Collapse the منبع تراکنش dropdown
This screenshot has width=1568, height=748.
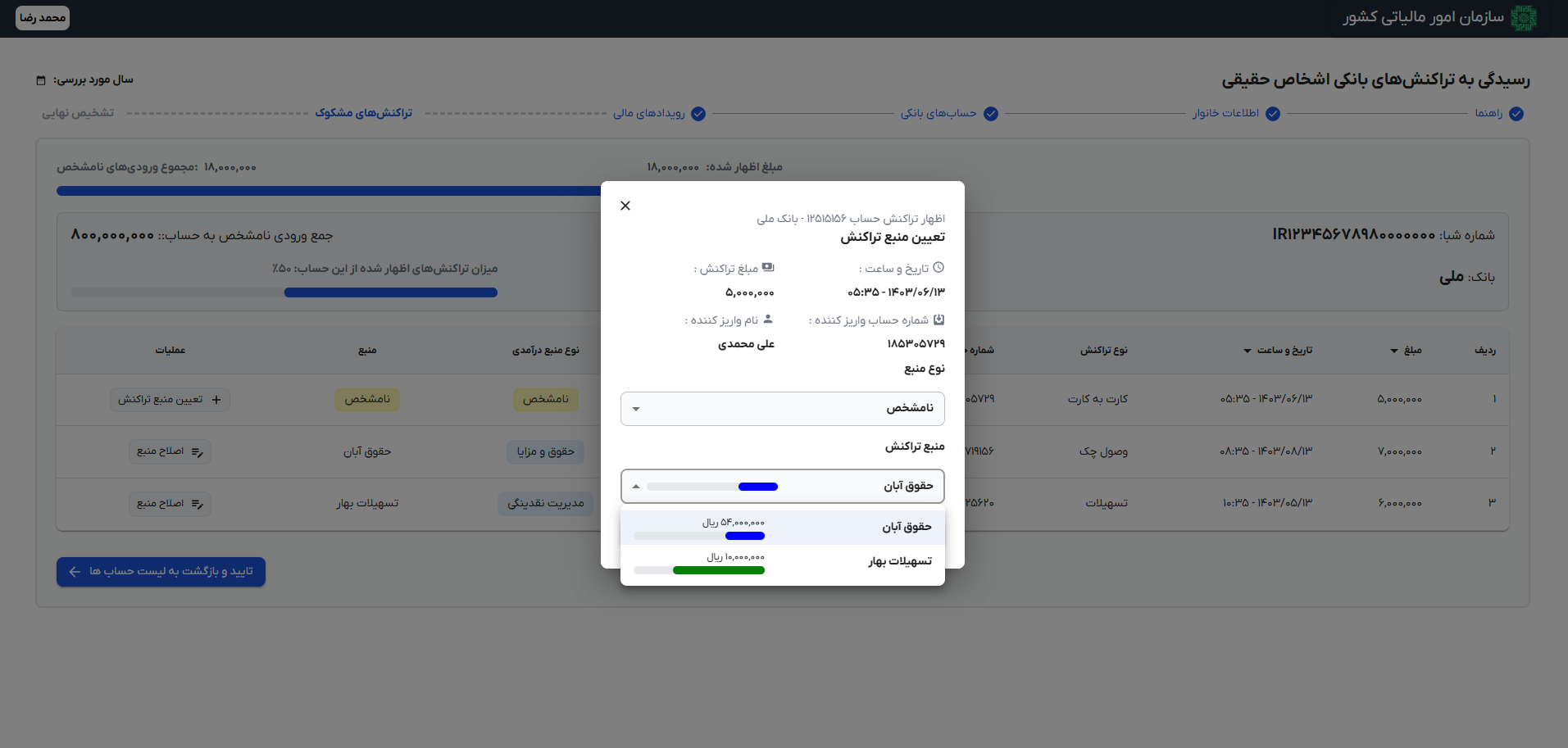pos(636,487)
